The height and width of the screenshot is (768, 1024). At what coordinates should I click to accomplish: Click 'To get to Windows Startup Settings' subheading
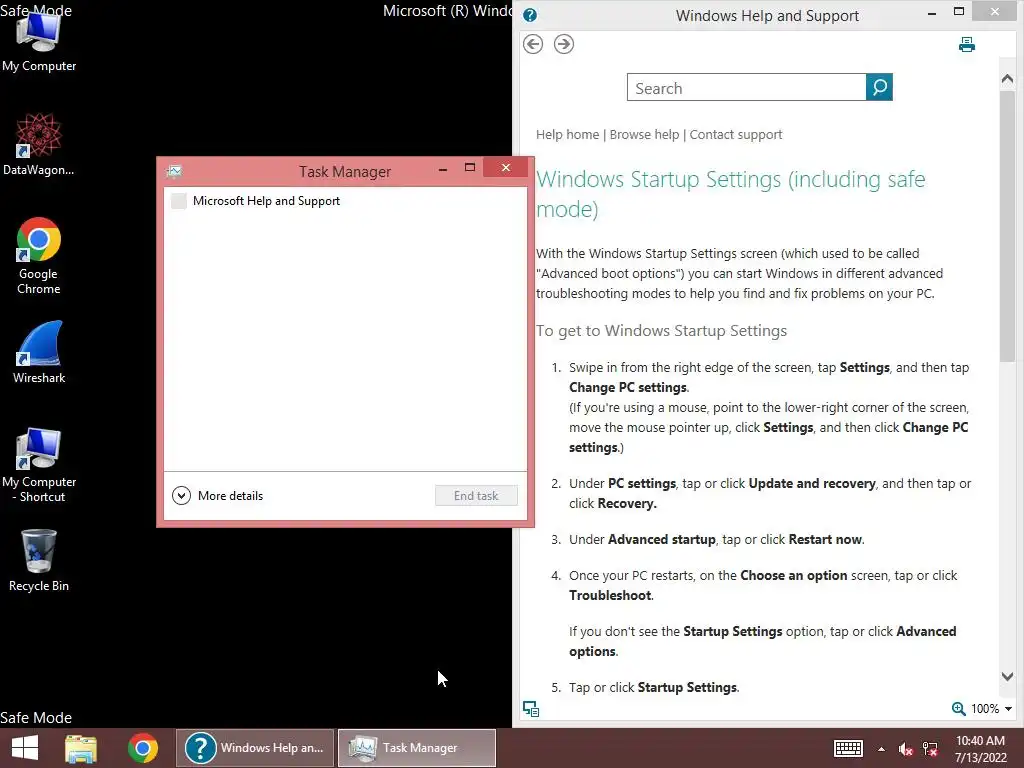click(x=662, y=331)
